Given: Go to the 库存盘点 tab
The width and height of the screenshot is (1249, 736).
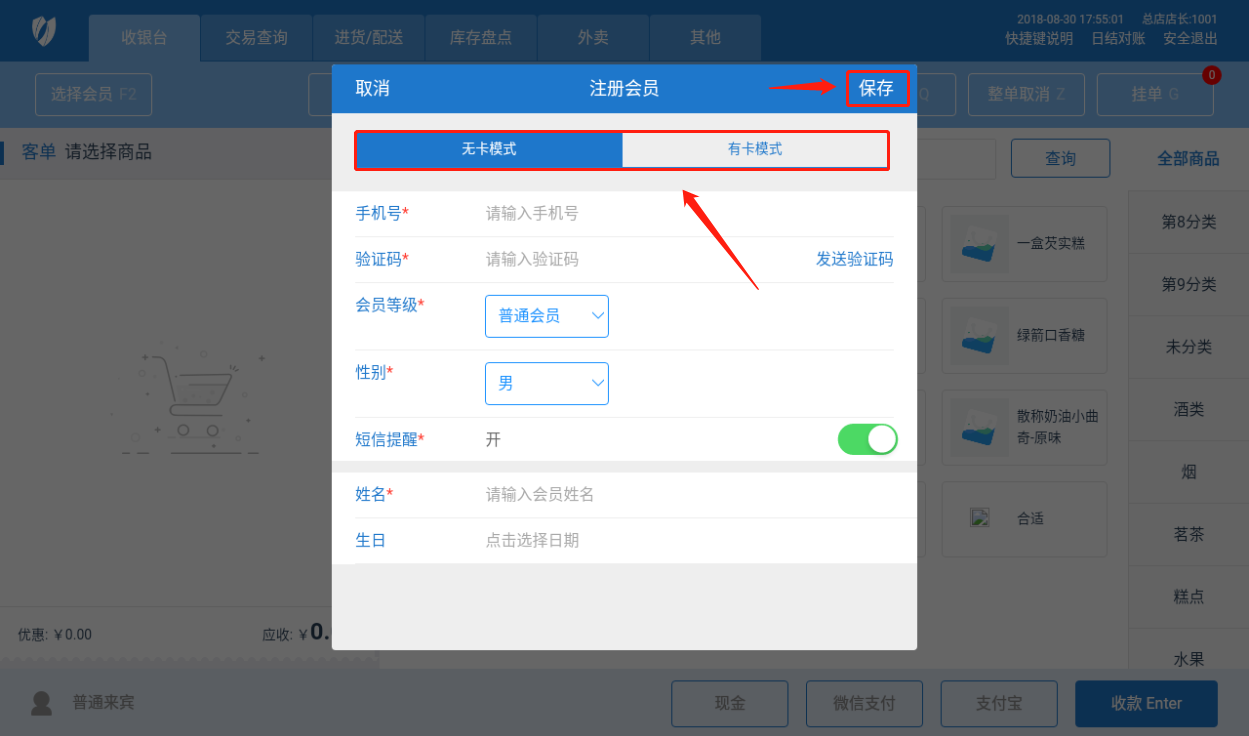Looking at the screenshot, I should (481, 38).
